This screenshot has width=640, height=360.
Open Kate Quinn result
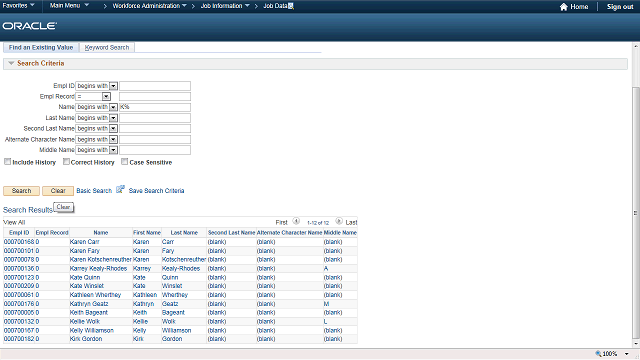[x=85, y=278]
